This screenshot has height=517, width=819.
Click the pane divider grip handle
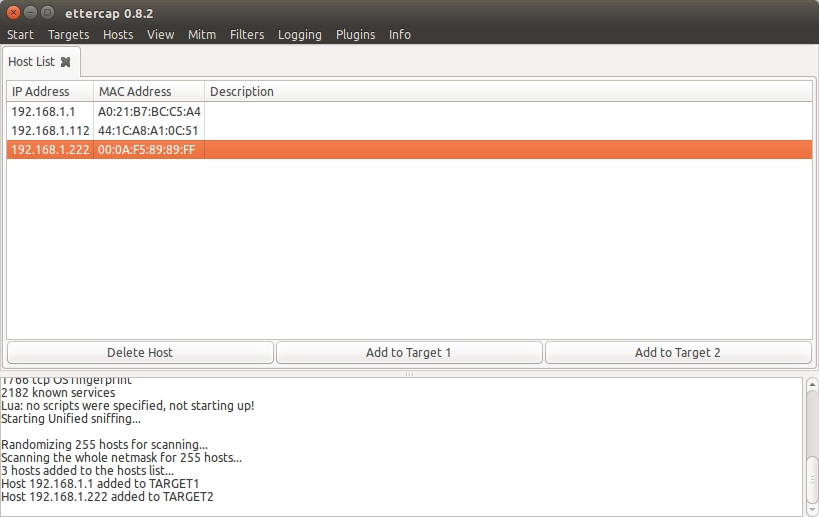410,374
